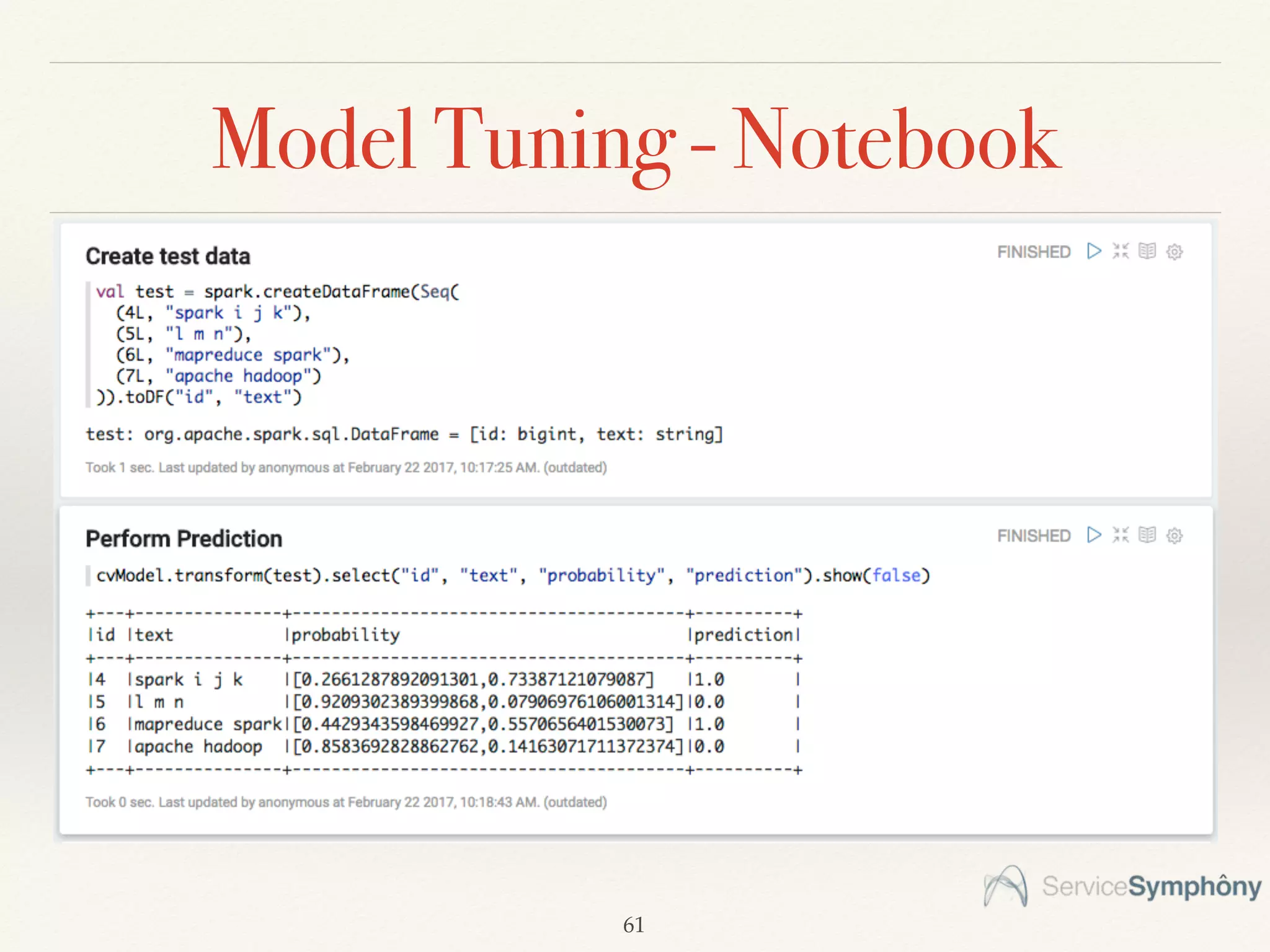Open settings gear for Create test data paragraph
1270x952 pixels.
pos(1175,252)
